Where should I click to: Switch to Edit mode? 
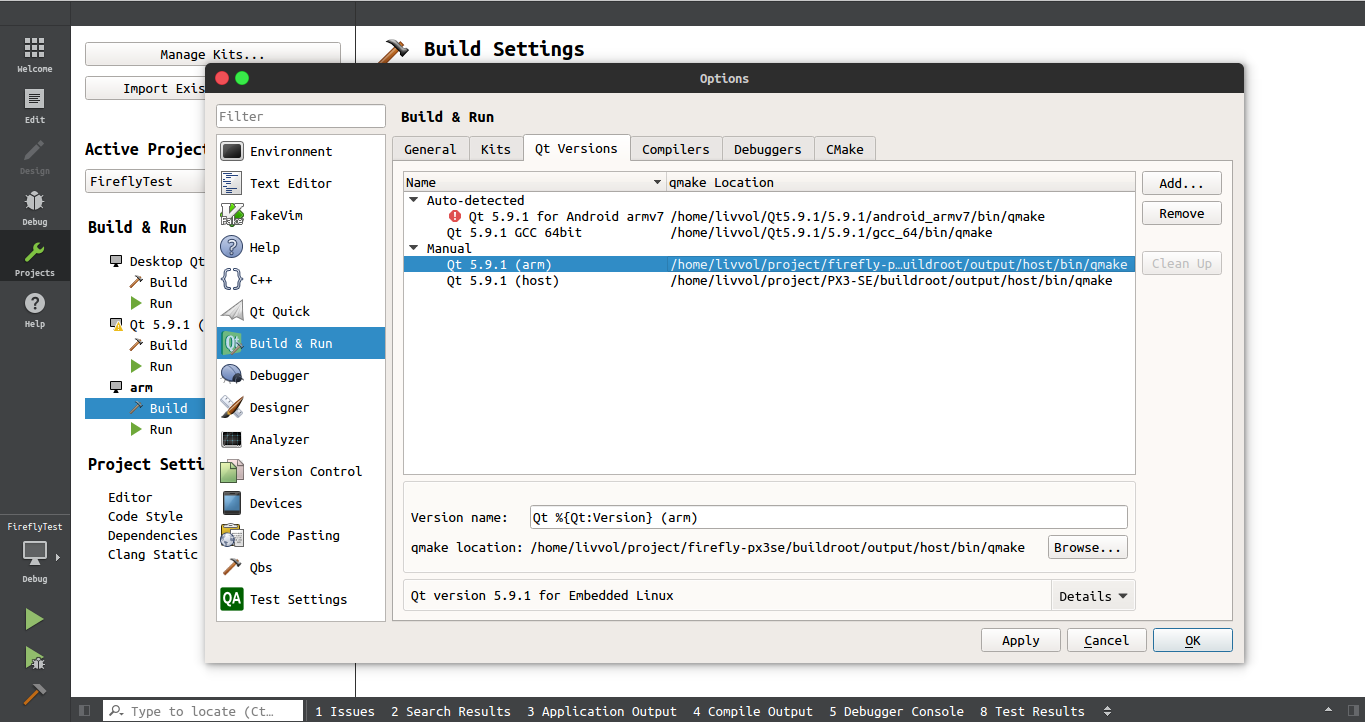35,106
